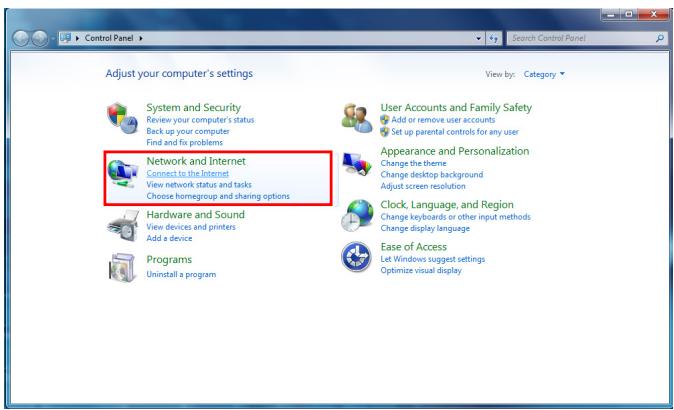Open Back up your computer

pyautogui.click(x=188, y=131)
